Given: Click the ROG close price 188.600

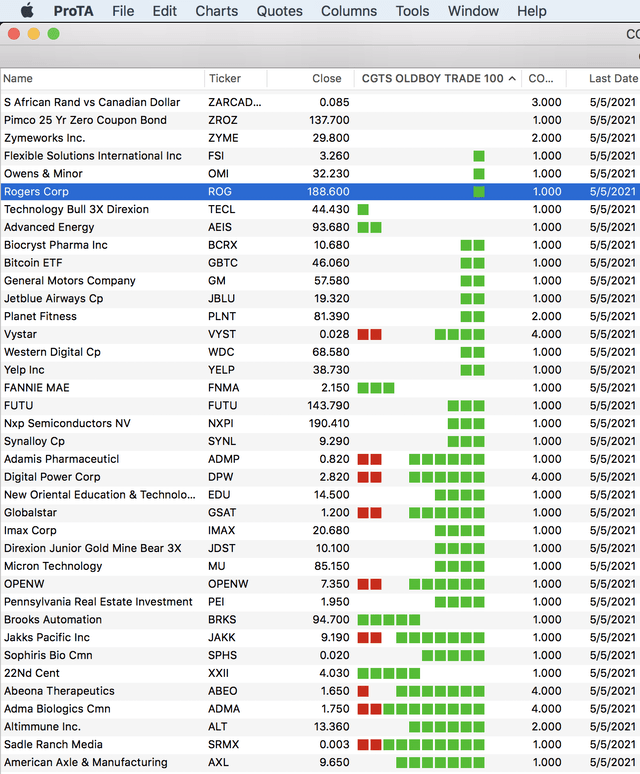Looking at the screenshot, I should pos(328,192).
